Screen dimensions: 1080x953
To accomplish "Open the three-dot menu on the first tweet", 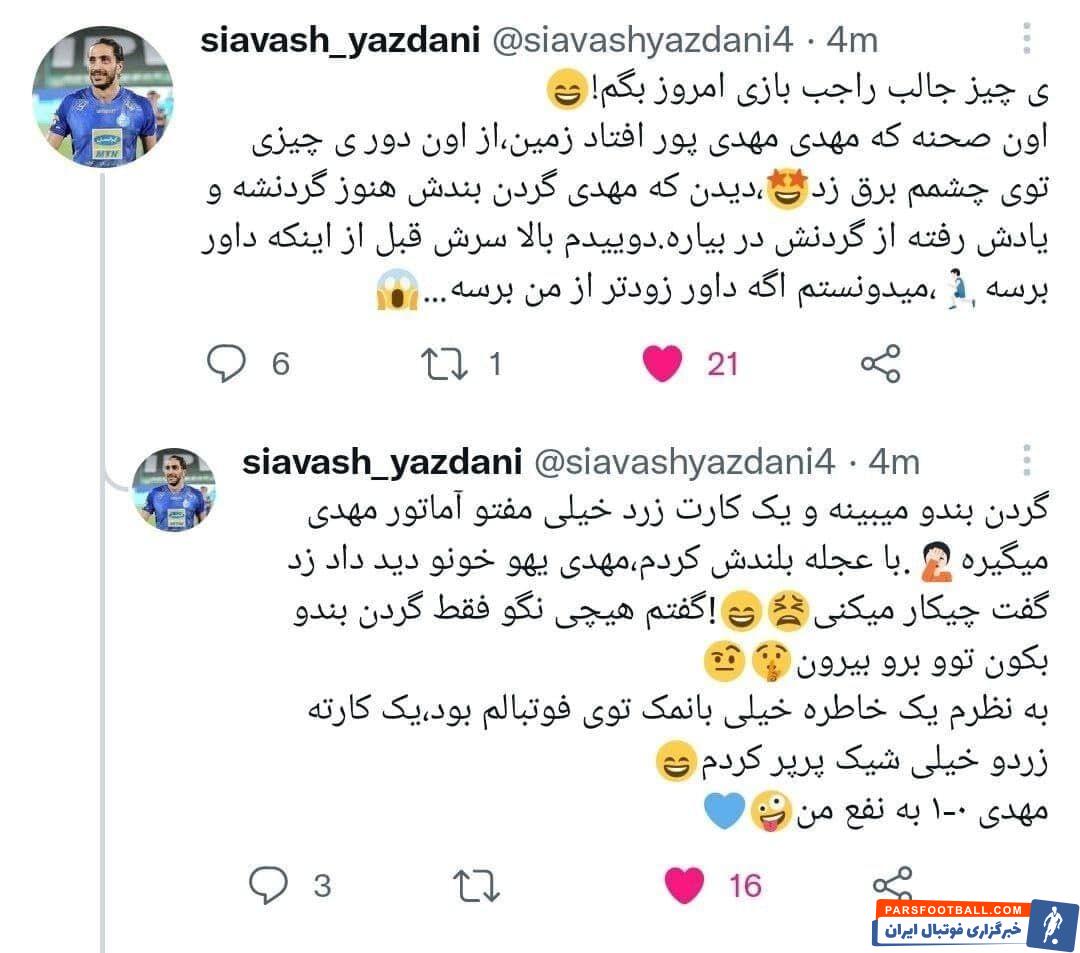I will tap(1026, 39).
